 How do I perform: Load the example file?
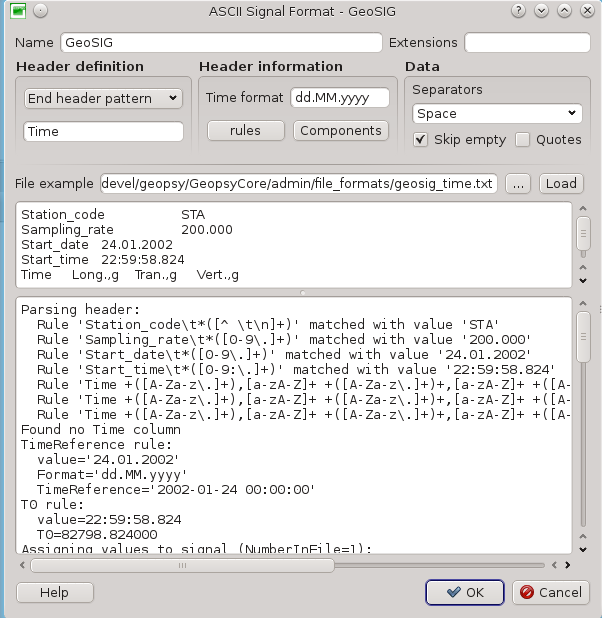click(561, 184)
